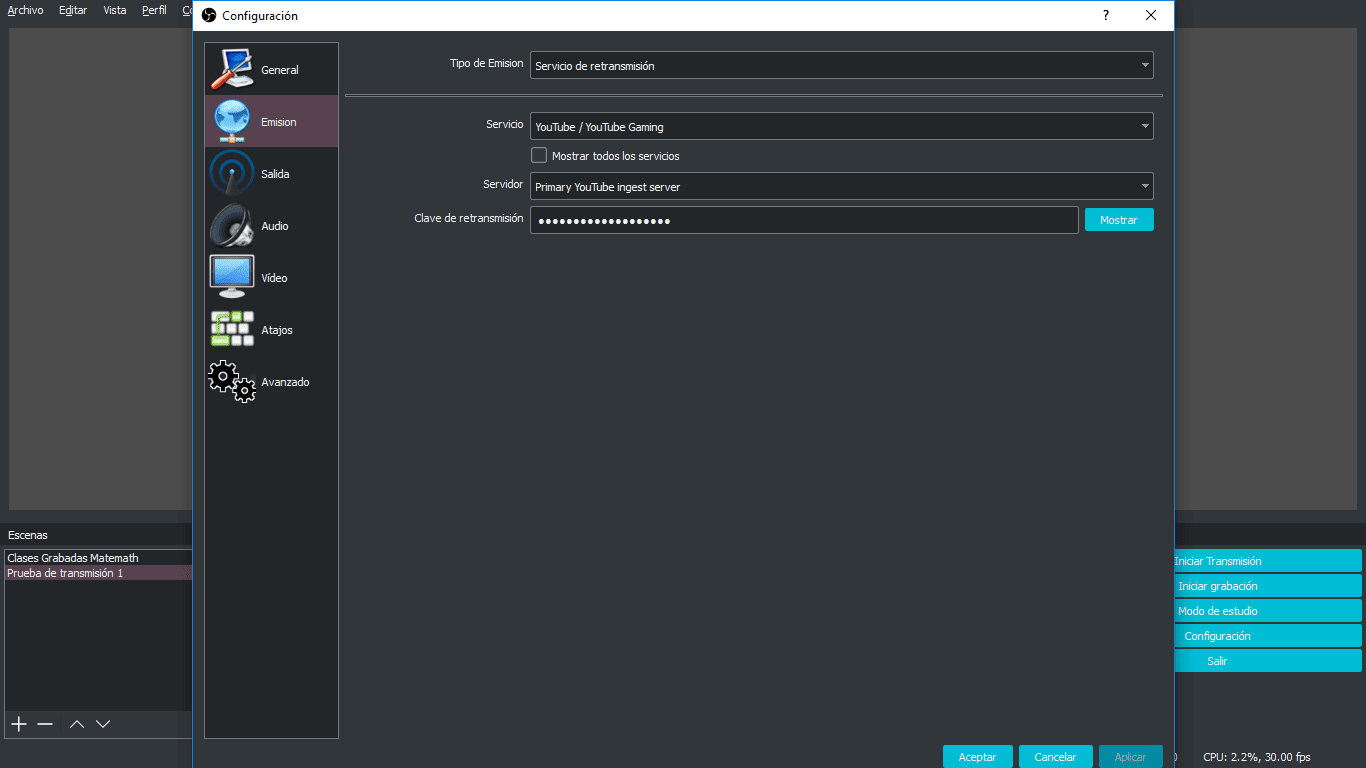Click the Configuración button in main window
Viewport: 1366px width, 768px height.
coord(1268,636)
